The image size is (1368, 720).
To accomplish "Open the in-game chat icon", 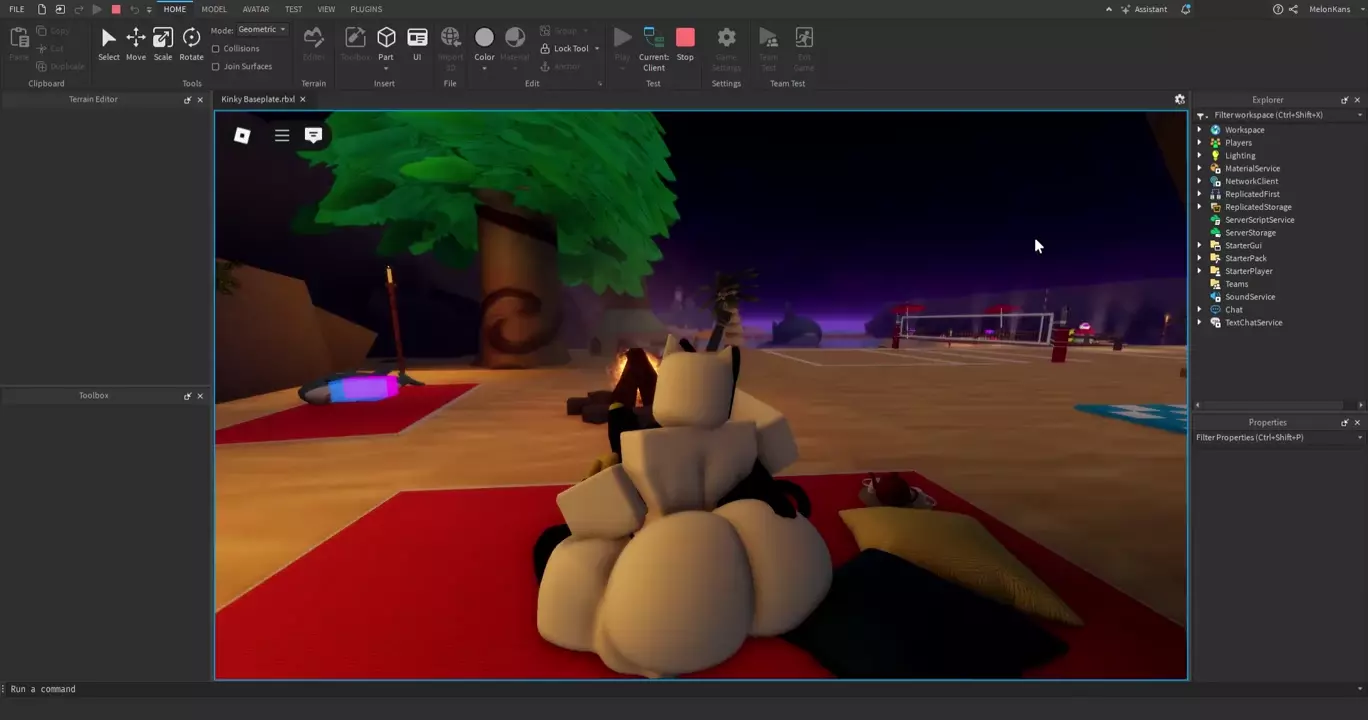I will [314, 135].
